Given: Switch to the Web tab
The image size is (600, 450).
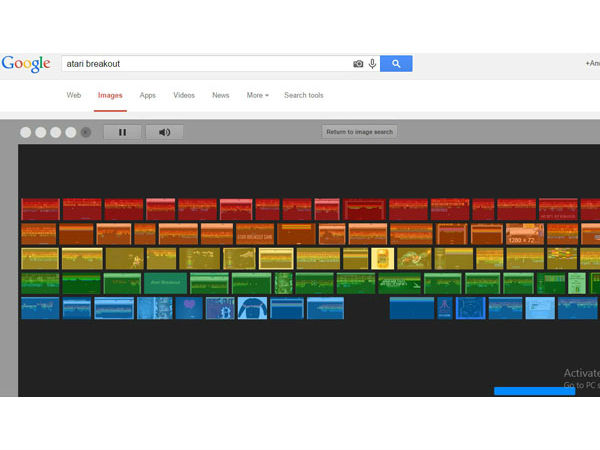Looking at the screenshot, I should click(74, 96).
